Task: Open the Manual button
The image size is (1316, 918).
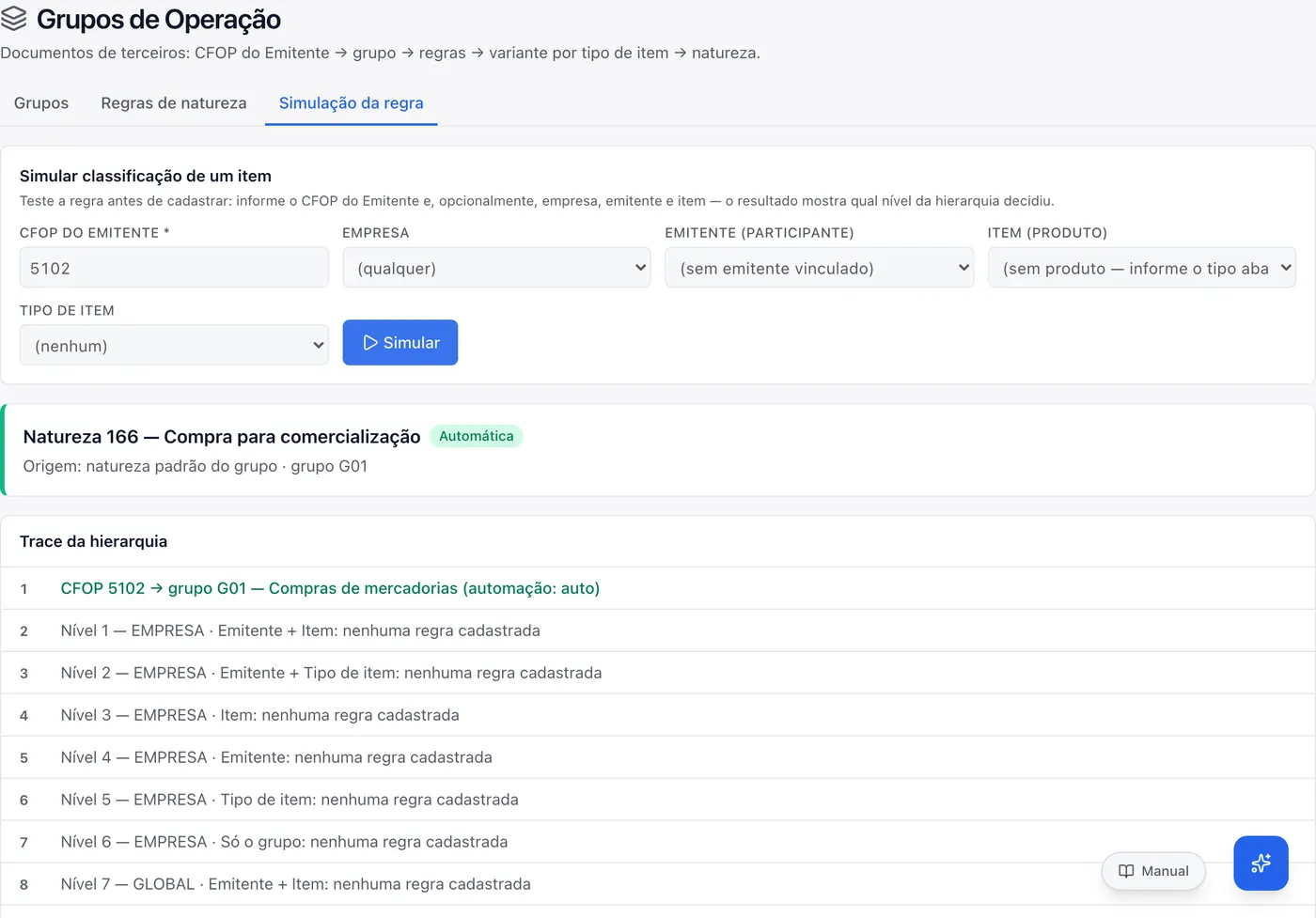Action: pyautogui.click(x=1153, y=871)
